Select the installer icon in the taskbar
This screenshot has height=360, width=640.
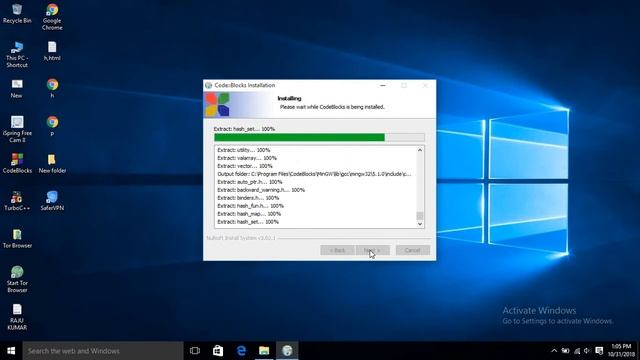pyautogui.click(x=287, y=351)
